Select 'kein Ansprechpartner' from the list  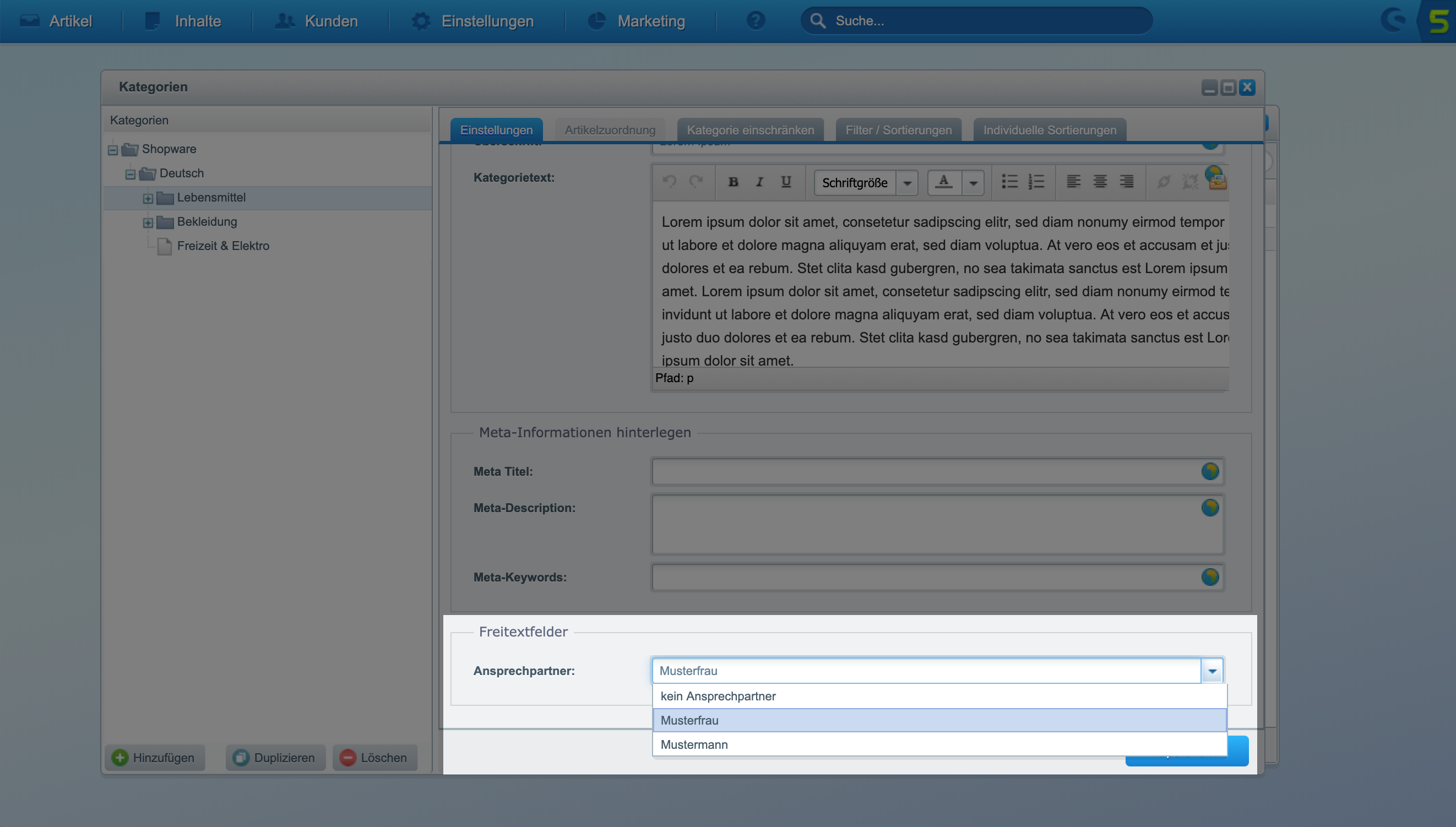(x=939, y=697)
